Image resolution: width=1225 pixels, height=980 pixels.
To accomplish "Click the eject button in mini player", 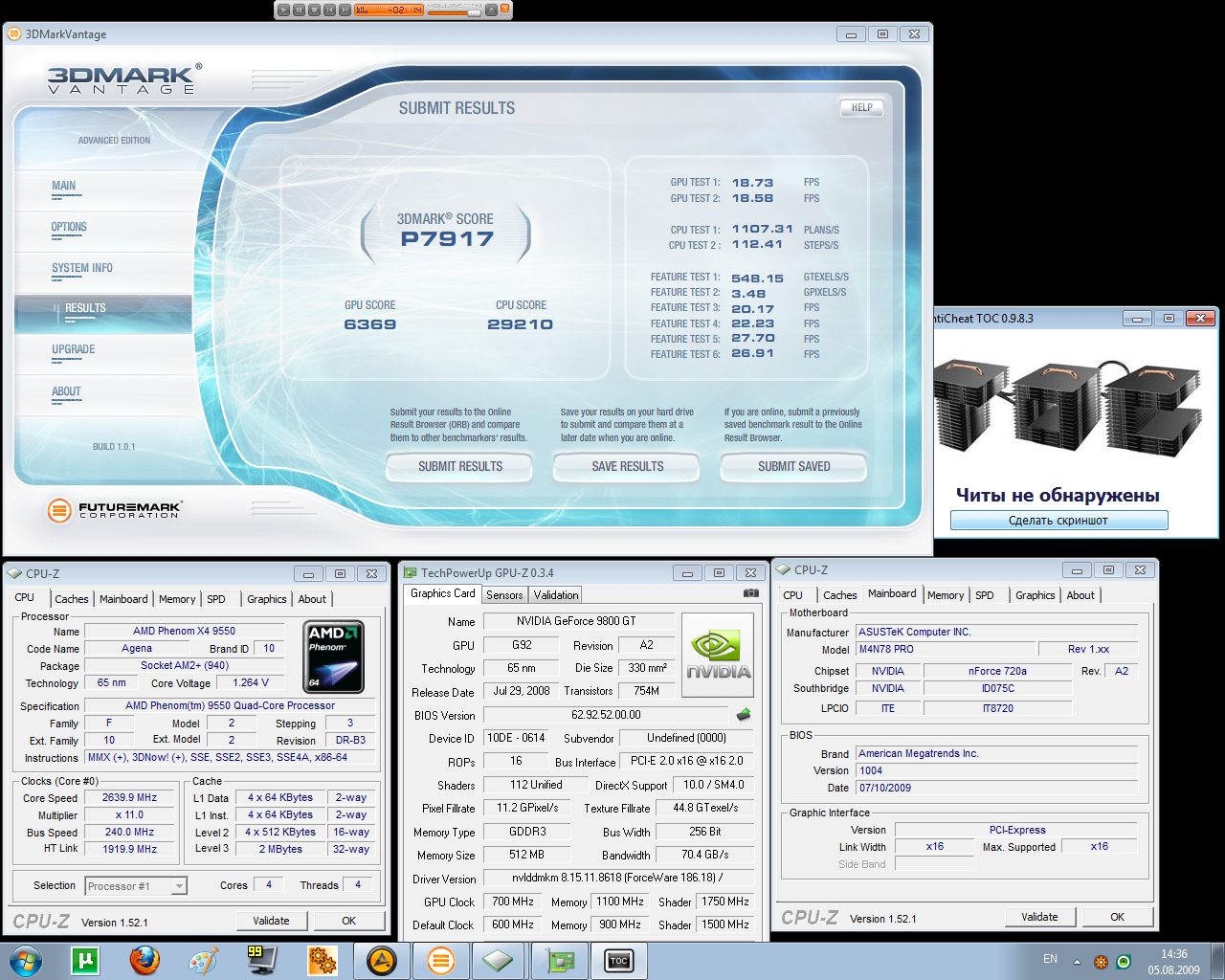I will tap(491, 10).
